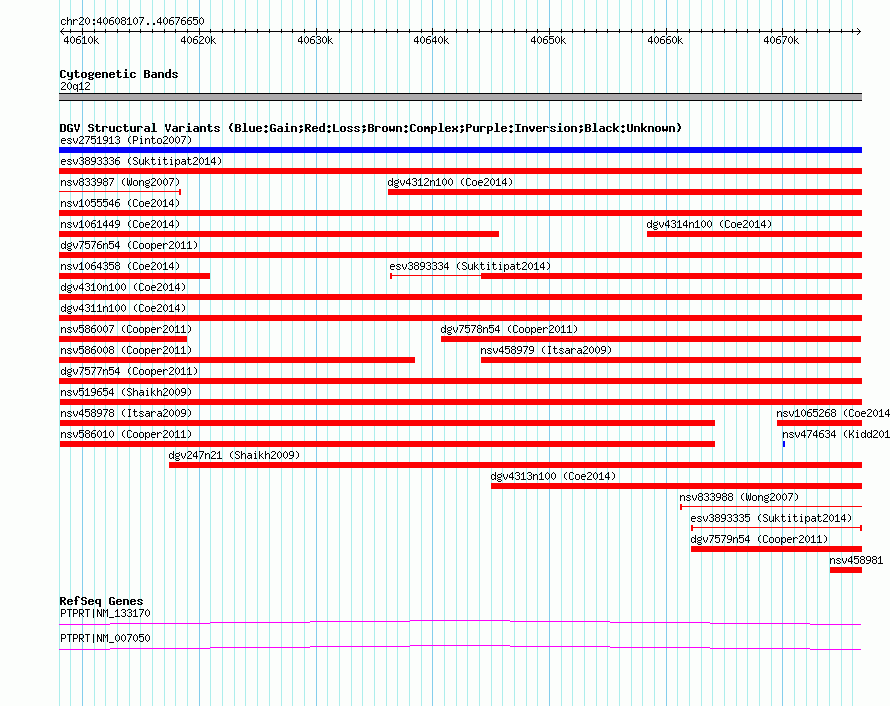Open esv3893334 (Suktitipat2014) variant label
890x706 pixels.
[x=470, y=266]
